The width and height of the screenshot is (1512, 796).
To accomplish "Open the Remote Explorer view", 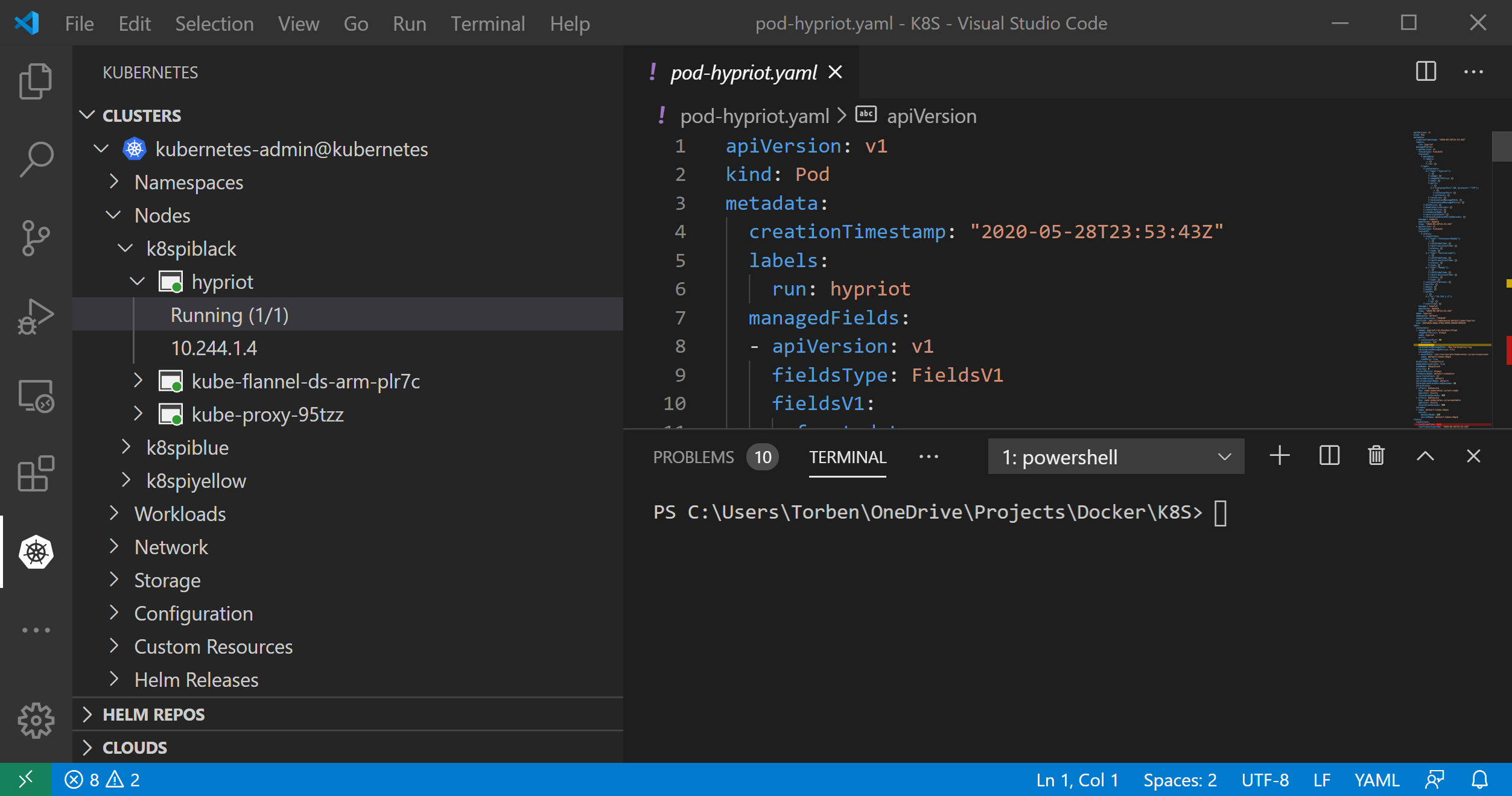I will coord(36,396).
